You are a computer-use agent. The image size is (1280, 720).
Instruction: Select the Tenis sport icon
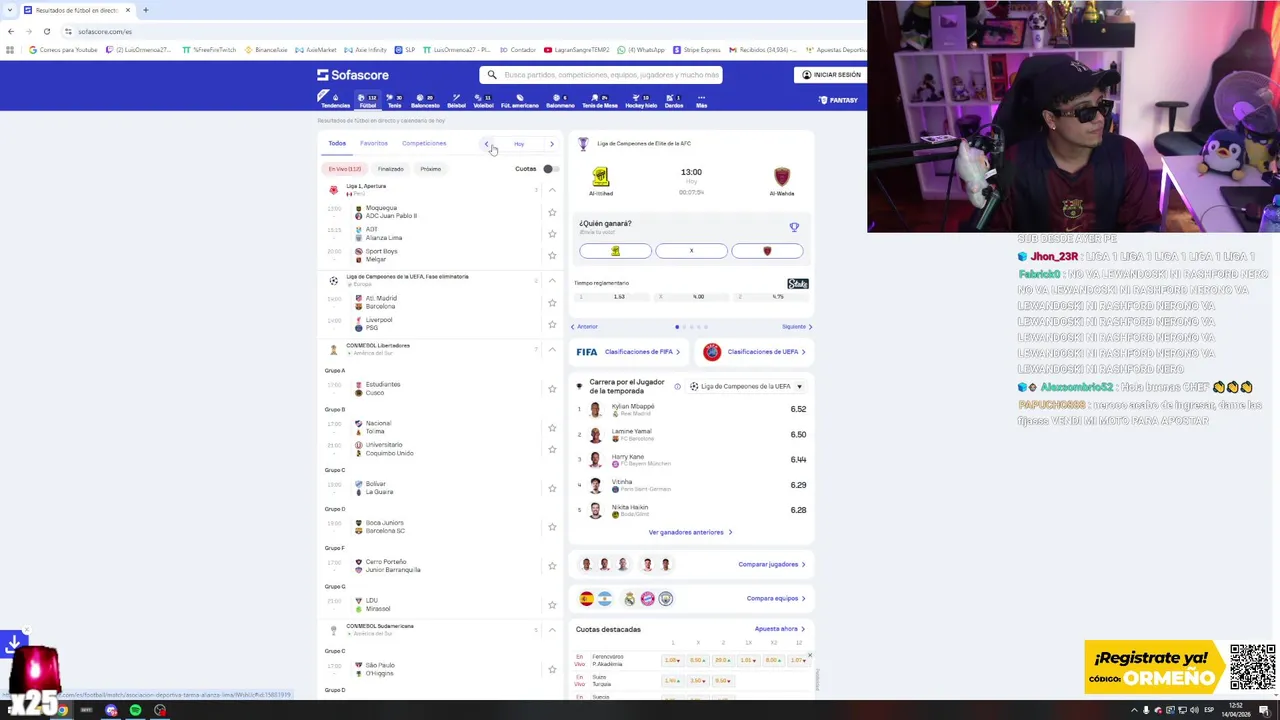(394, 100)
